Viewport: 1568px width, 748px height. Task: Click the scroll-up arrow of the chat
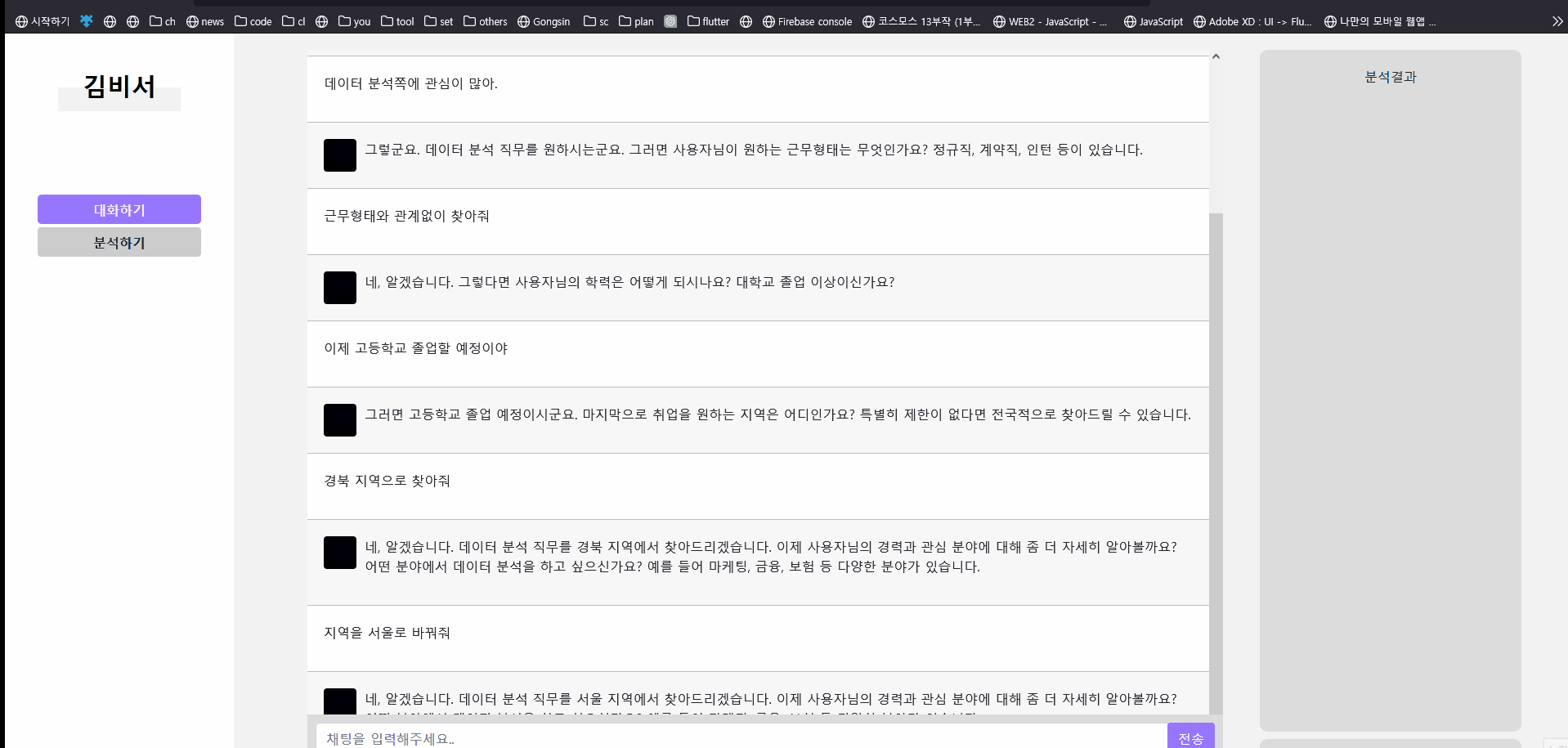coord(1216,56)
